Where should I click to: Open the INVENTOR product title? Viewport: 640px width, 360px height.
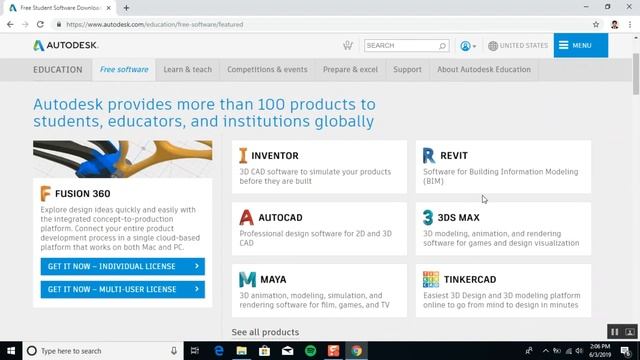(x=275, y=156)
